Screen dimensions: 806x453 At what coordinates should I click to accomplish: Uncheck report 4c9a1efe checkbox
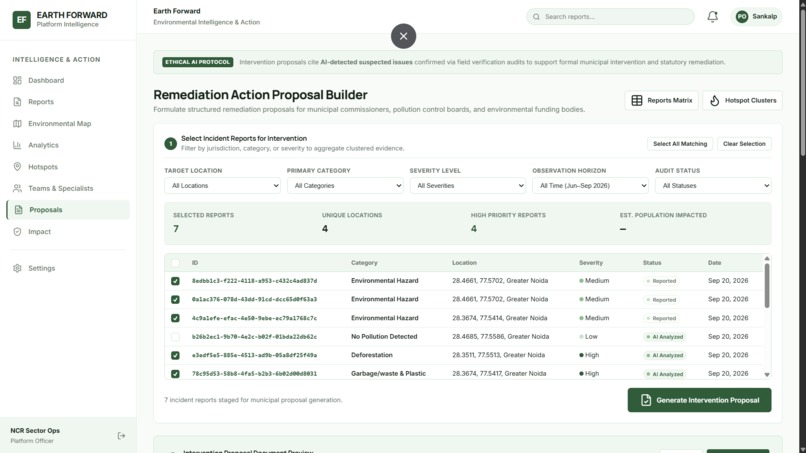pos(175,318)
